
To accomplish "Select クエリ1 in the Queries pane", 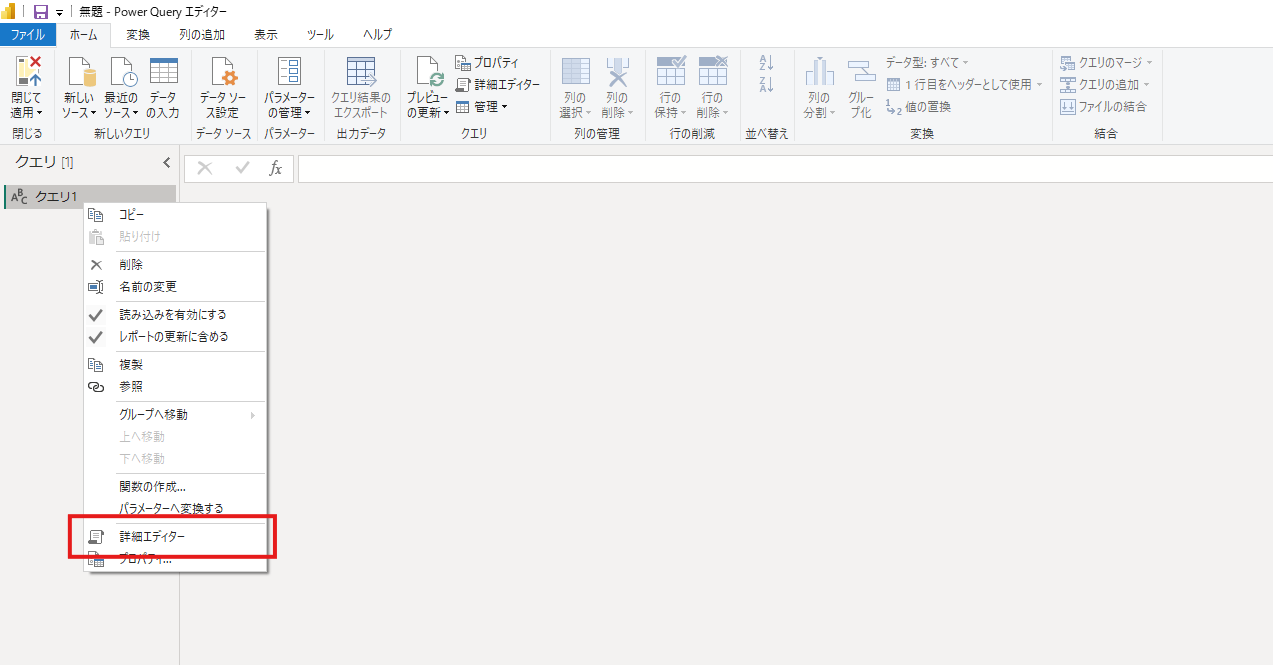I will (x=89, y=197).
